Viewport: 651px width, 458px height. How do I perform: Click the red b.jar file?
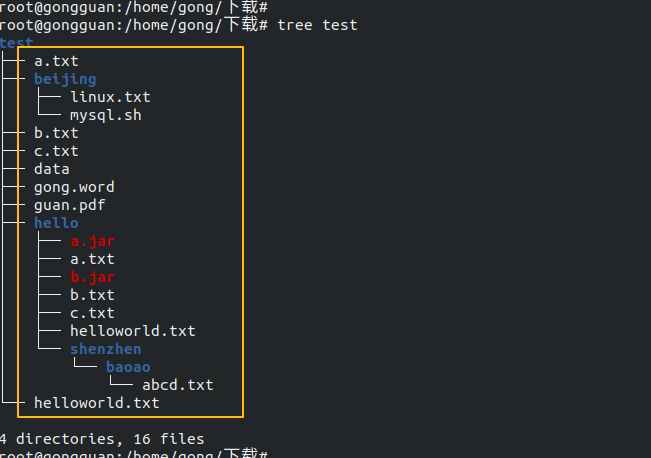(x=92, y=277)
